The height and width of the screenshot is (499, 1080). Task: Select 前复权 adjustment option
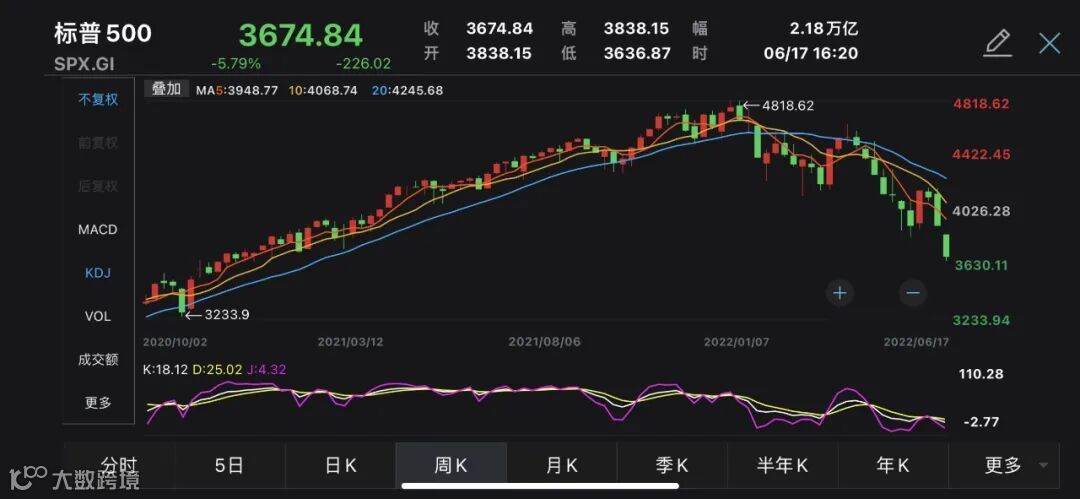(x=98, y=143)
